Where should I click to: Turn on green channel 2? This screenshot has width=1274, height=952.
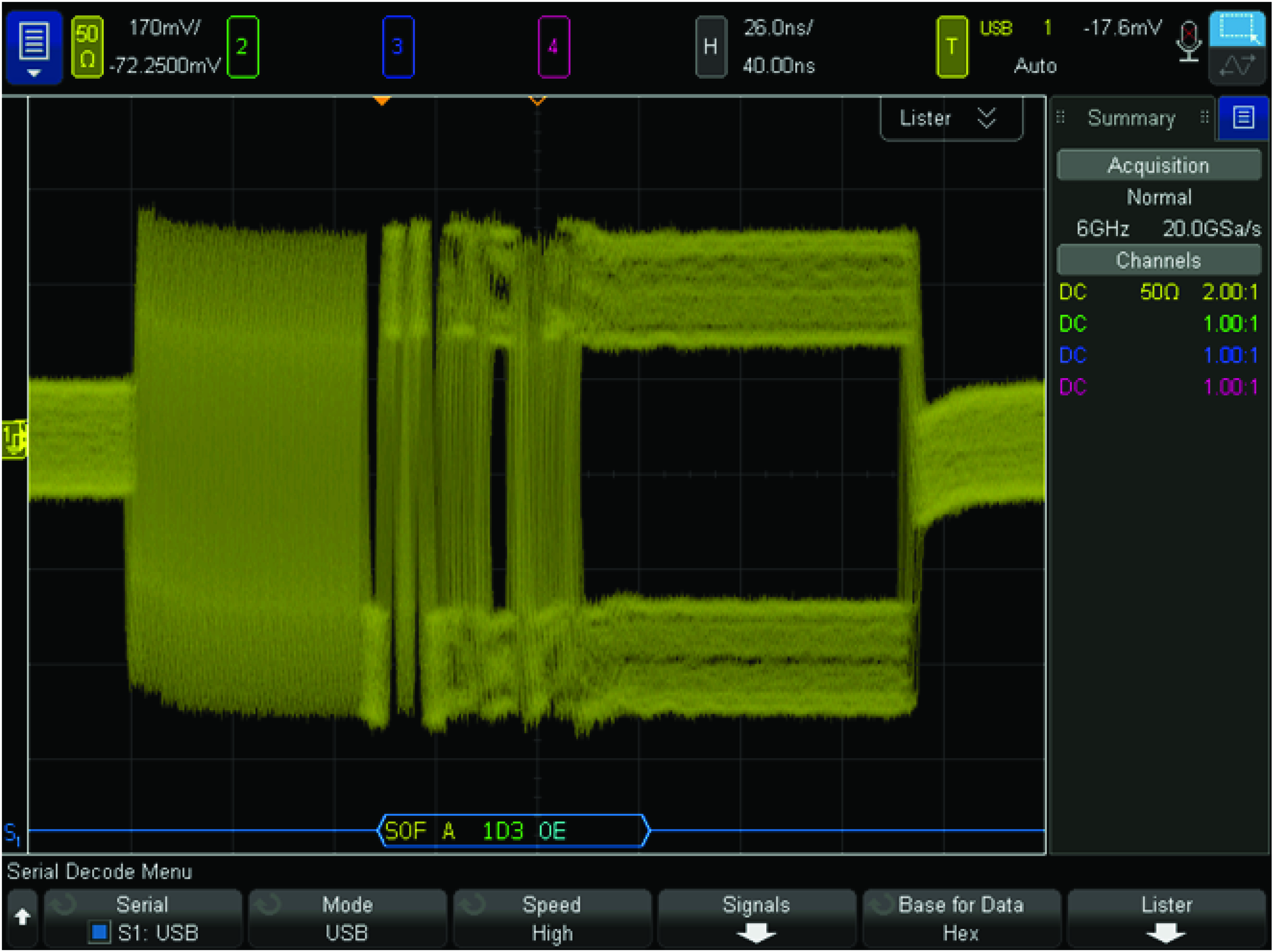tap(242, 47)
